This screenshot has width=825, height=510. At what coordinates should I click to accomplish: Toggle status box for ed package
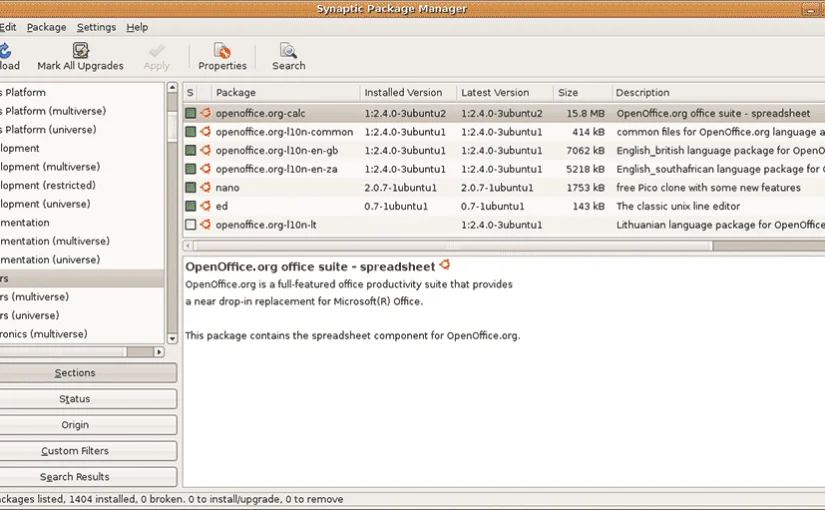pos(190,206)
